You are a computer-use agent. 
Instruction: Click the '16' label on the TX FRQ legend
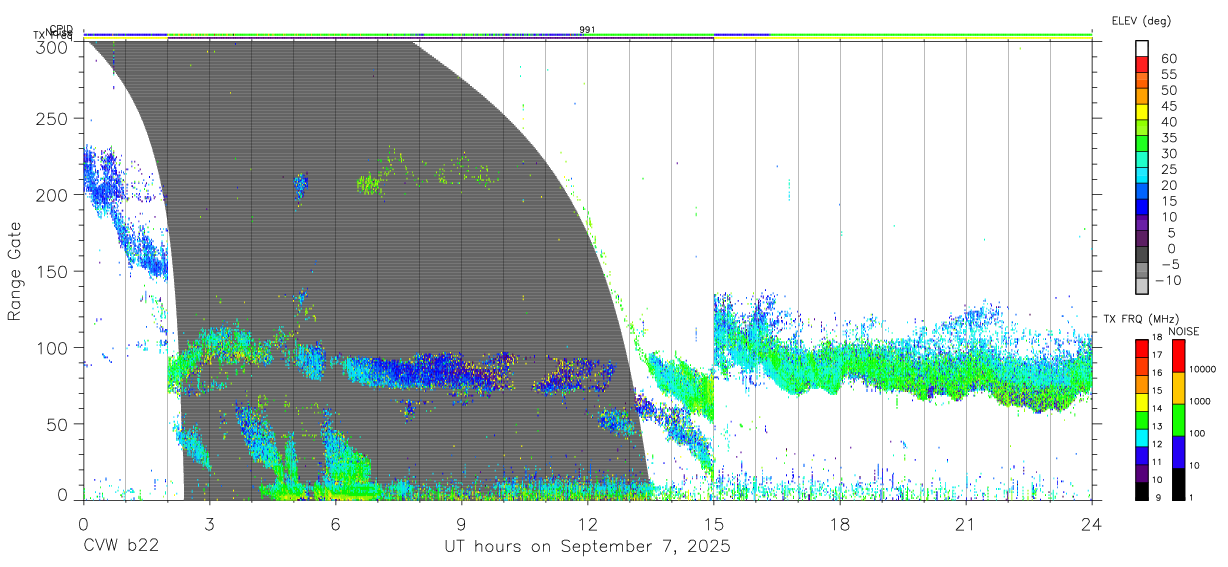1157,372
